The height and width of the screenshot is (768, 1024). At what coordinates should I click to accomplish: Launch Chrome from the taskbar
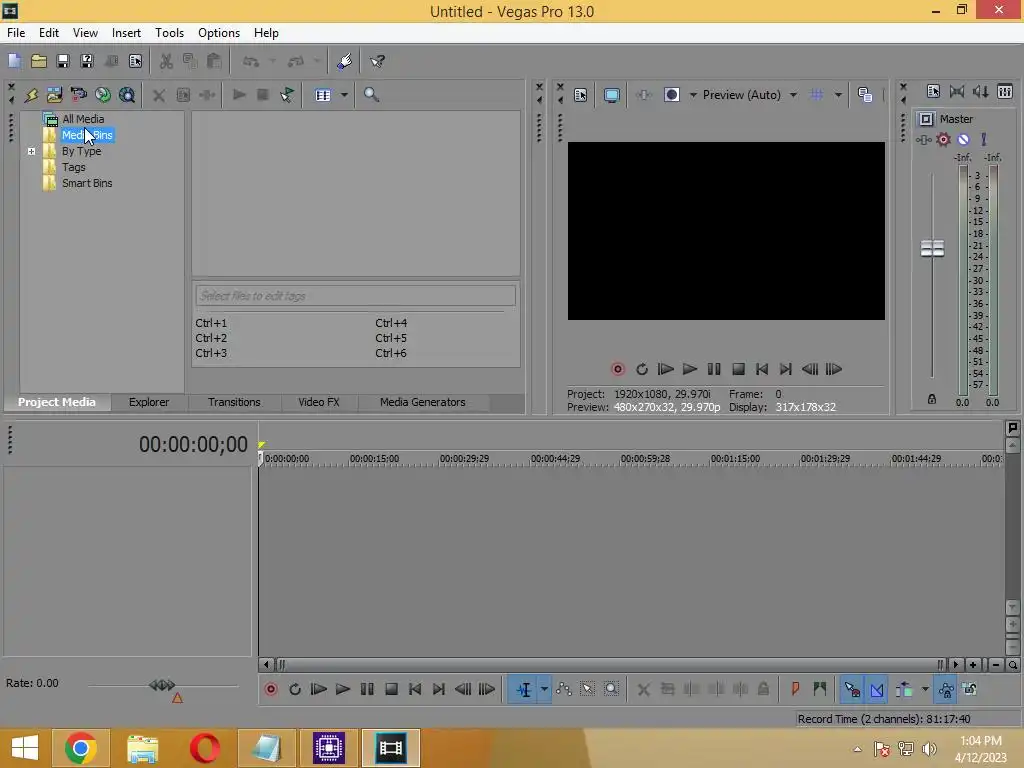80,748
